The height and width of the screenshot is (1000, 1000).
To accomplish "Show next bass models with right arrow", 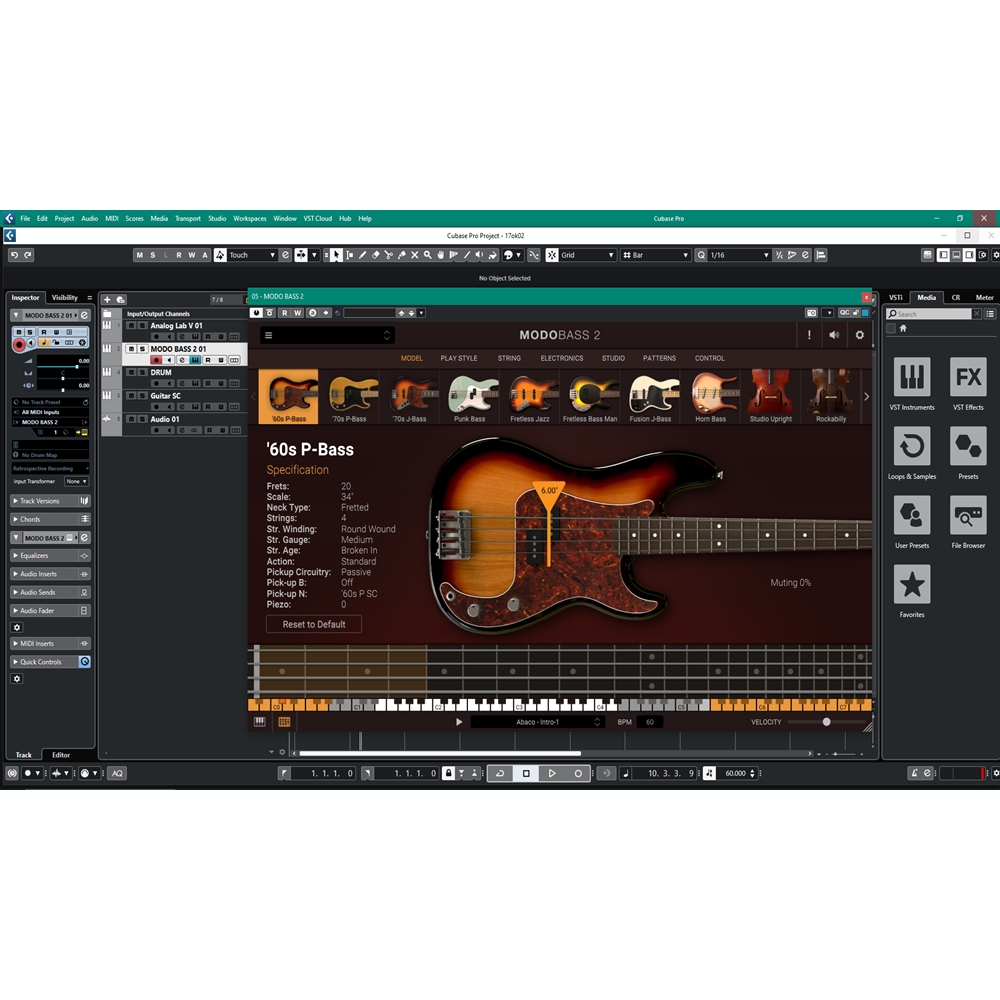I will (x=866, y=397).
